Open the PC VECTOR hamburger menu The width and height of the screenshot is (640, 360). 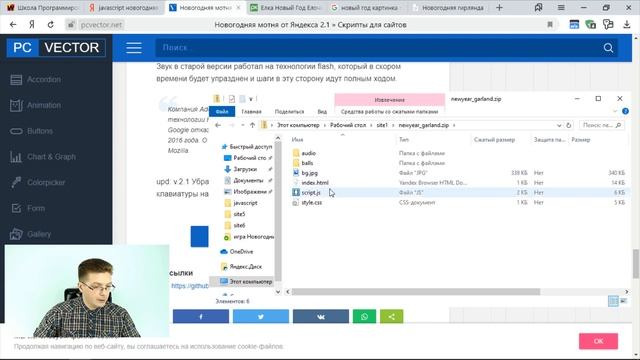point(133,48)
